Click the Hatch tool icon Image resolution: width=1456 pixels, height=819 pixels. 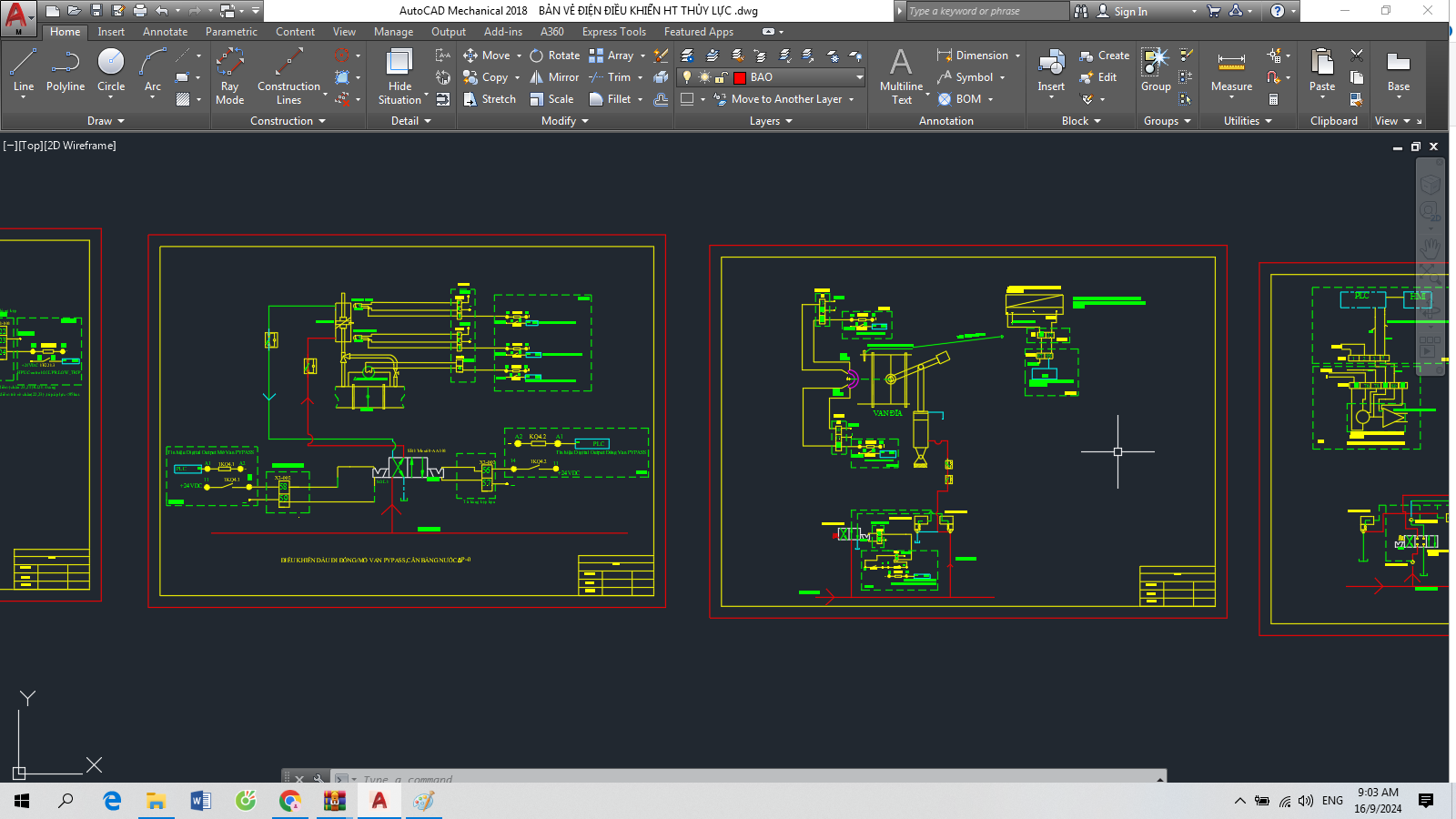coord(183,99)
